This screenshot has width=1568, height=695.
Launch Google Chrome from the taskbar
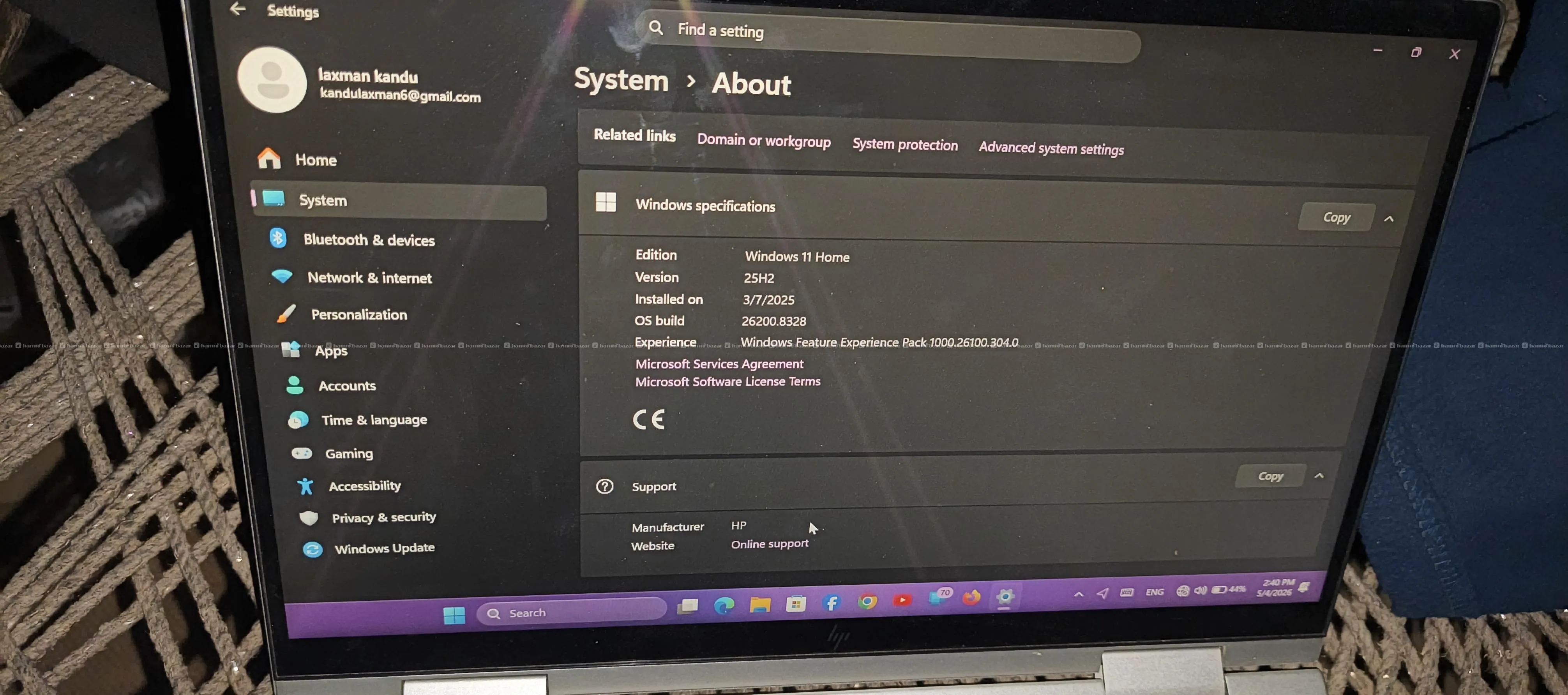click(x=867, y=601)
